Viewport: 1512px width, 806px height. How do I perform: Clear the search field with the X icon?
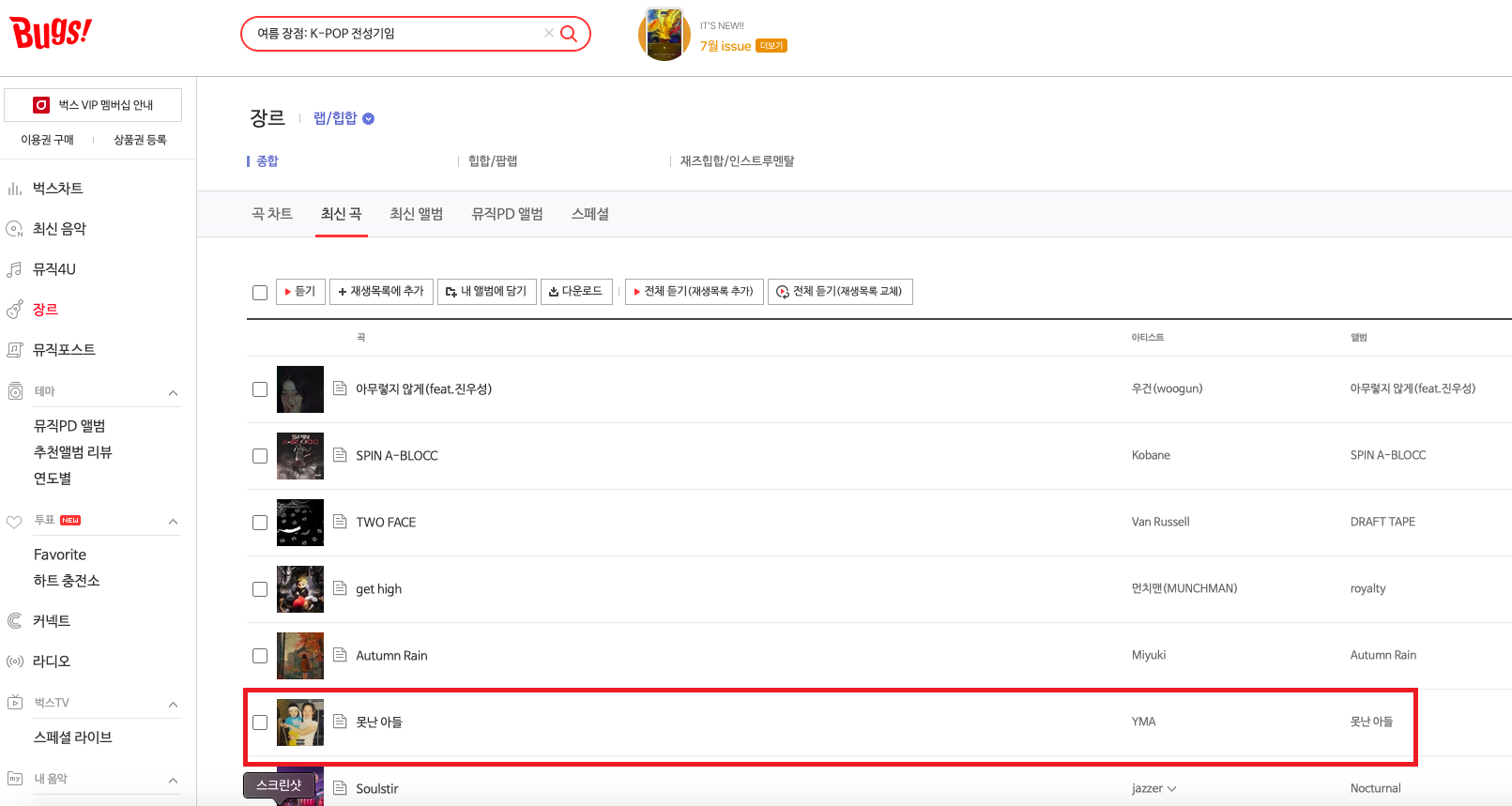[x=549, y=33]
